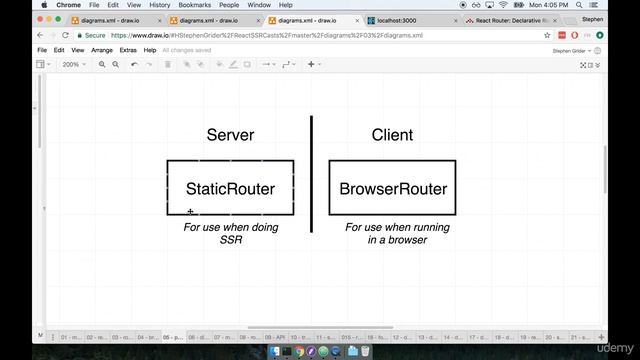Collapse the toolbar with double-chevron icon

click(x=598, y=65)
